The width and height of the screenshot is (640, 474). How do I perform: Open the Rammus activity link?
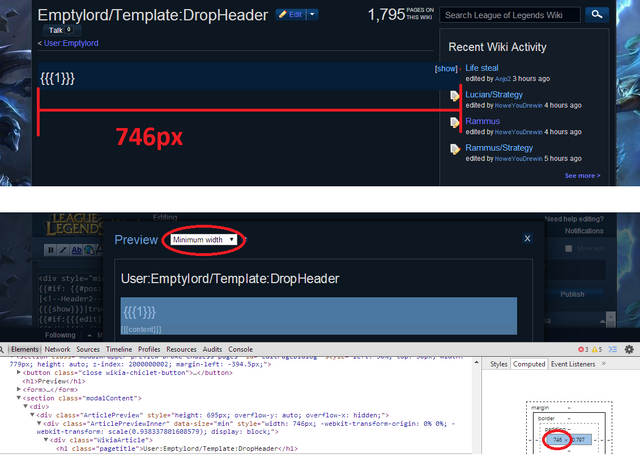(482, 121)
